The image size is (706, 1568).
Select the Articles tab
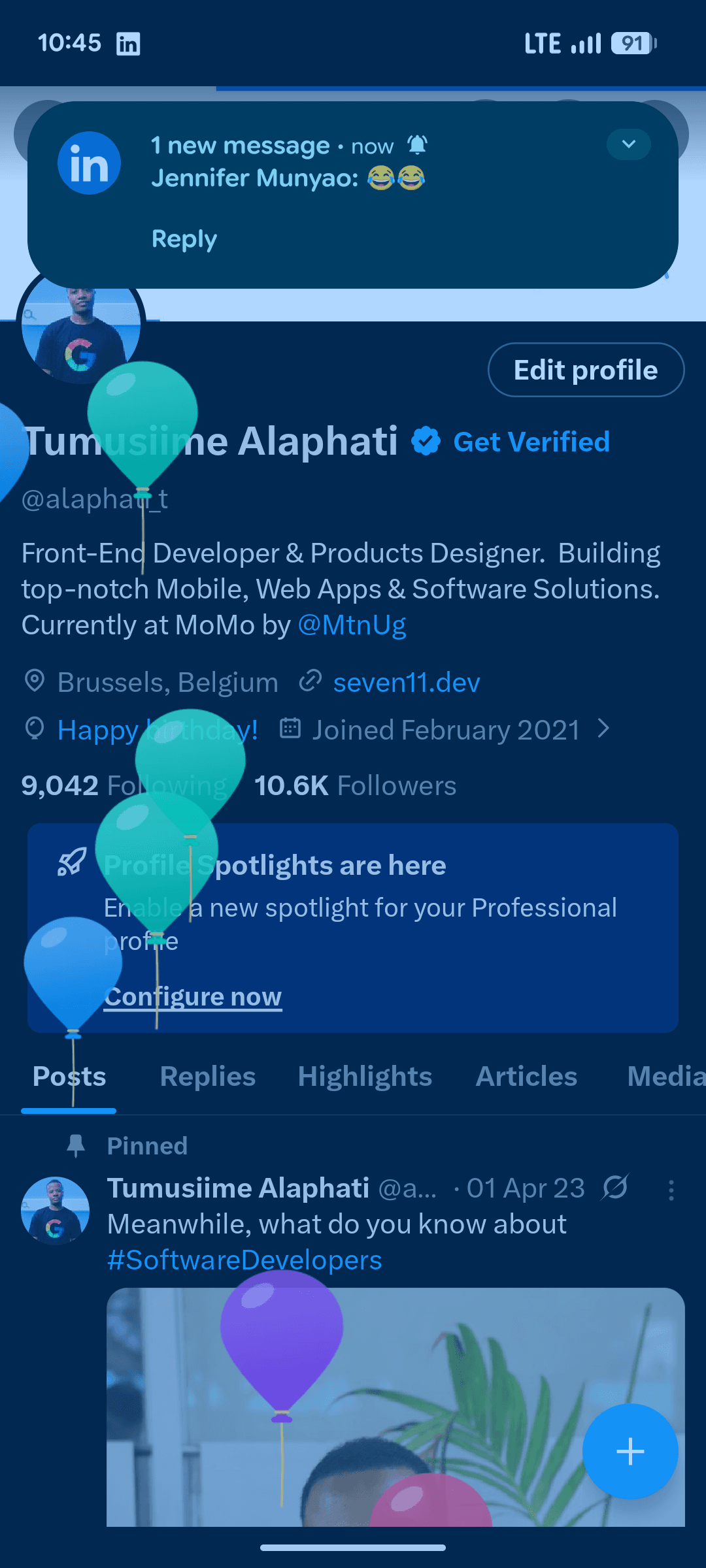[x=526, y=1077]
